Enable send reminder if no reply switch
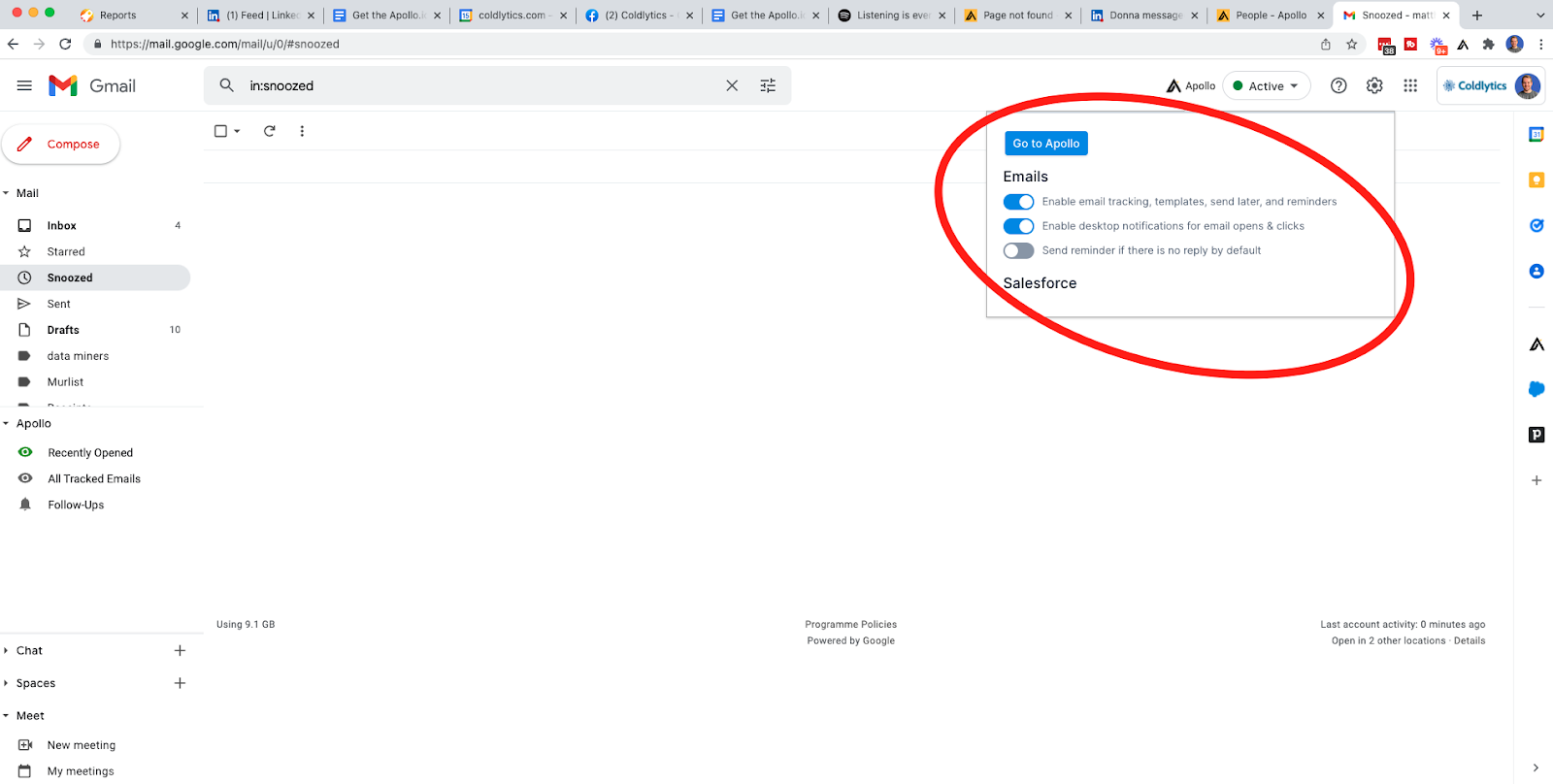This screenshot has height=784, width=1553. [x=1018, y=250]
